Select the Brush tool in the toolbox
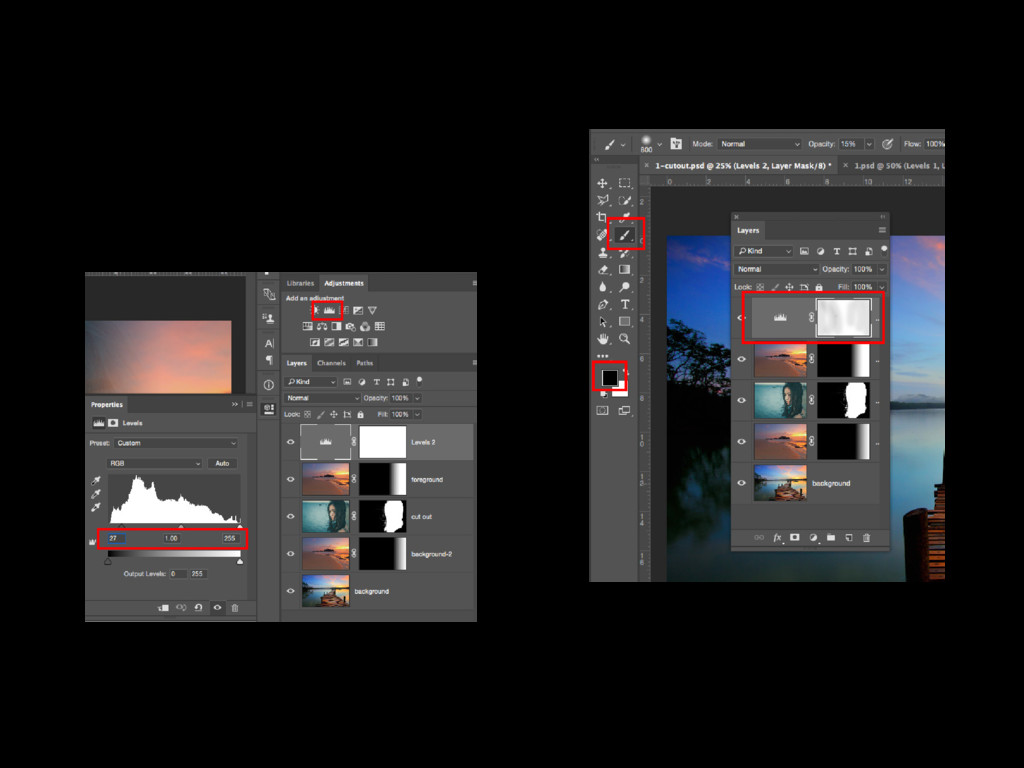Screen dimensions: 1024x768 coord(624,235)
